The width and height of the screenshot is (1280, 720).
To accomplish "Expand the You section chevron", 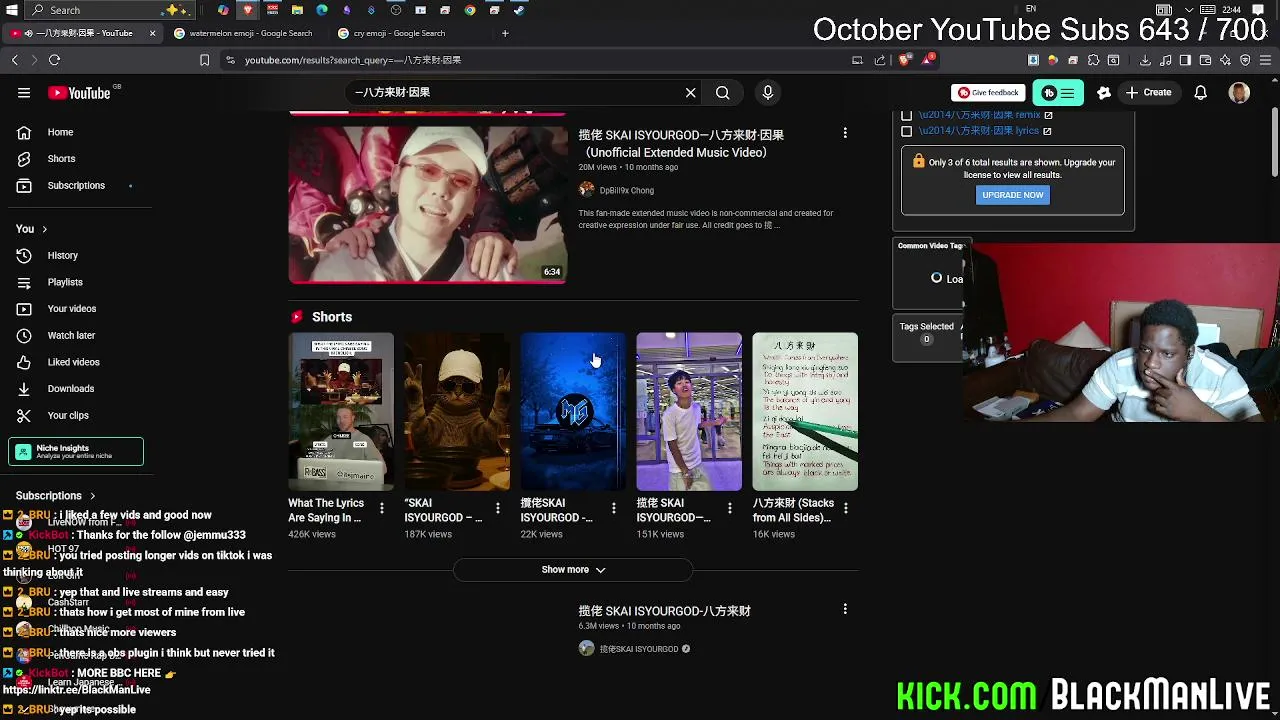I will click(x=44, y=229).
